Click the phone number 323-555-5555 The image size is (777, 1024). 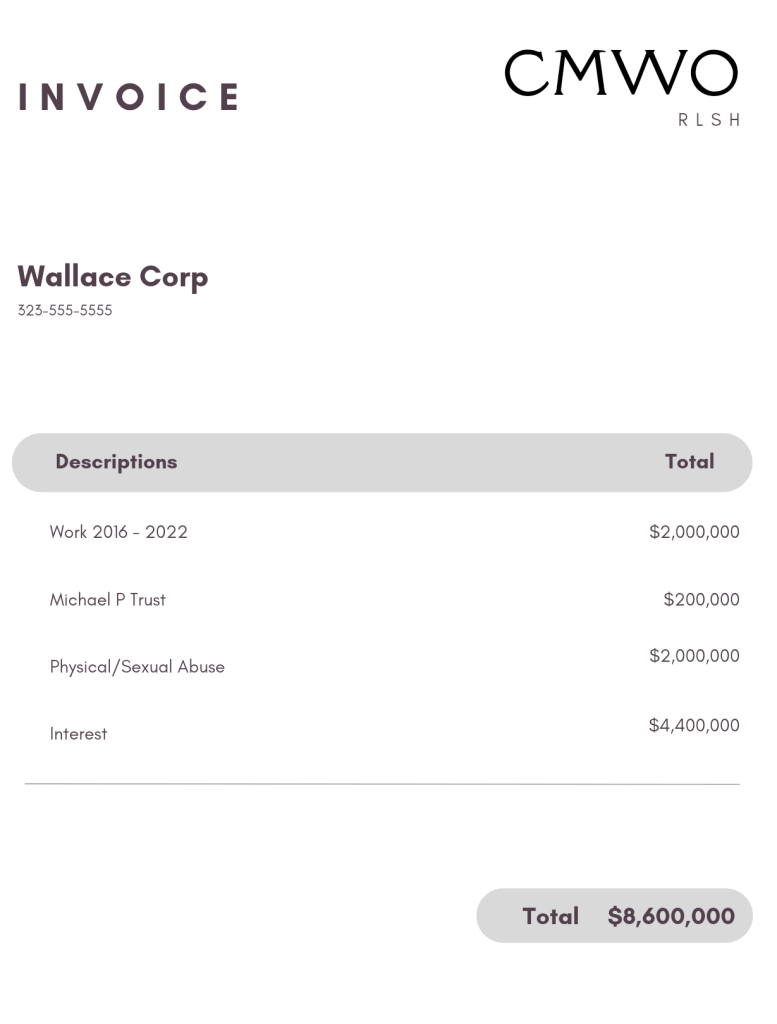click(65, 311)
